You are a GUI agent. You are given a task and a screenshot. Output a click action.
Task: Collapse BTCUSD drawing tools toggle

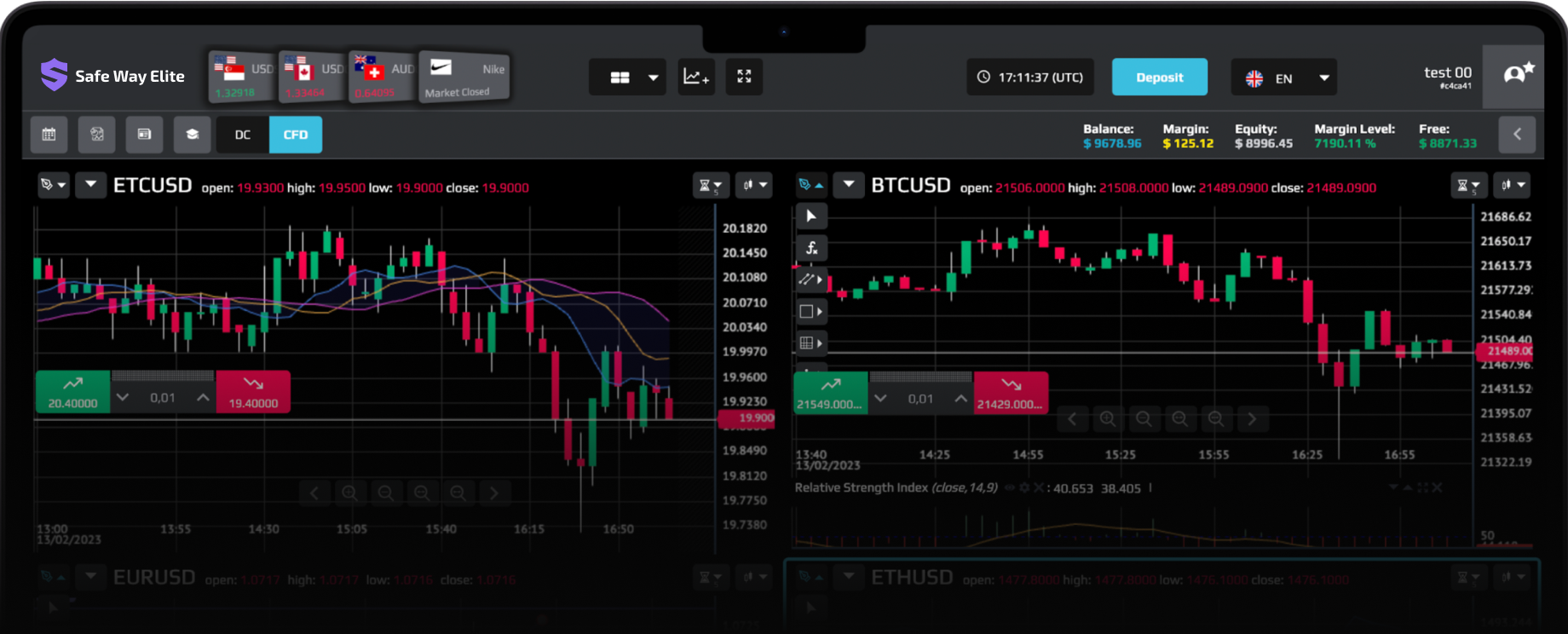[x=810, y=185]
